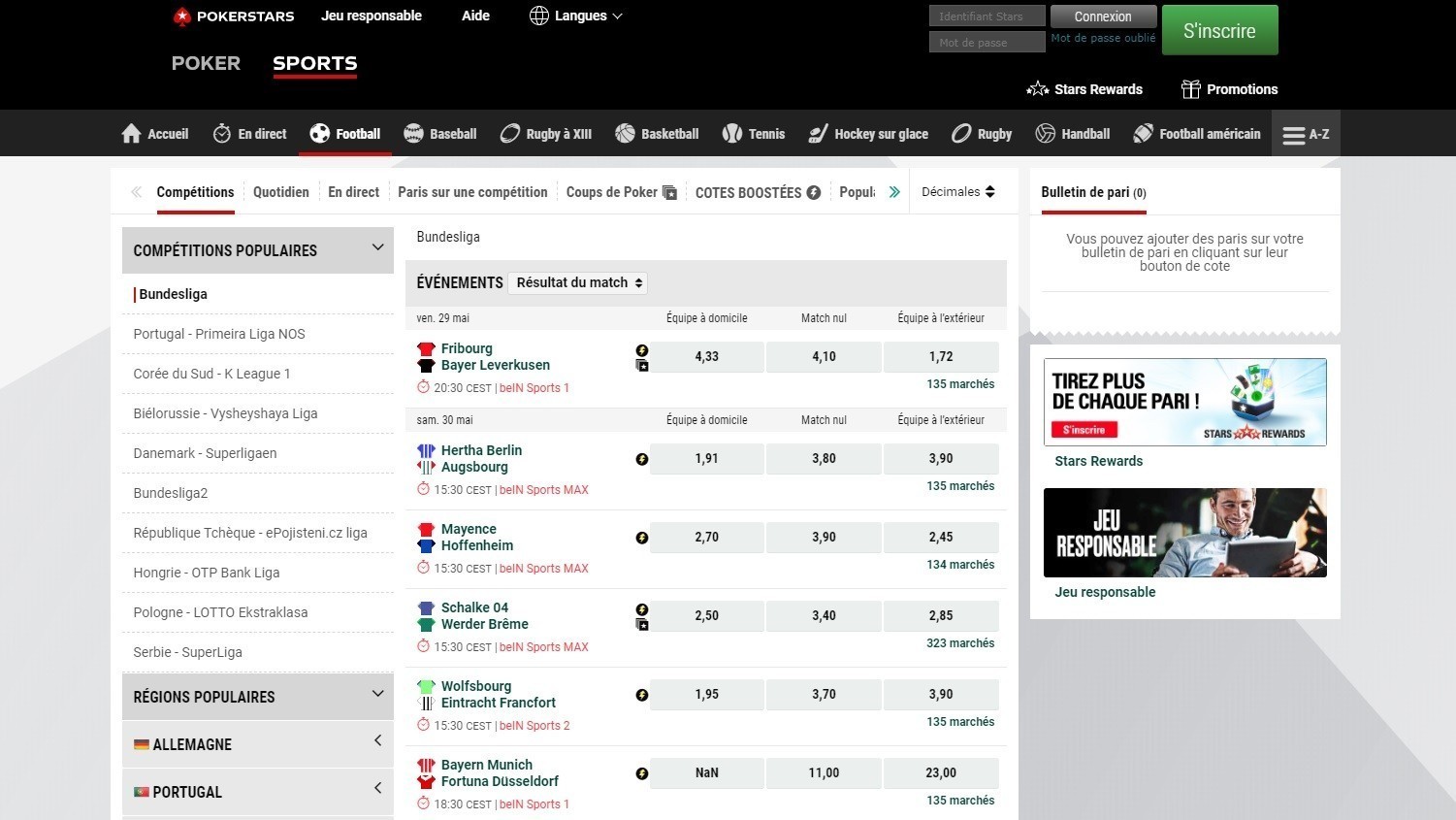The height and width of the screenshot is (820, 1456).
Task: Select Serbie - SuperLiga competition
Action: [x=187, y=652]
